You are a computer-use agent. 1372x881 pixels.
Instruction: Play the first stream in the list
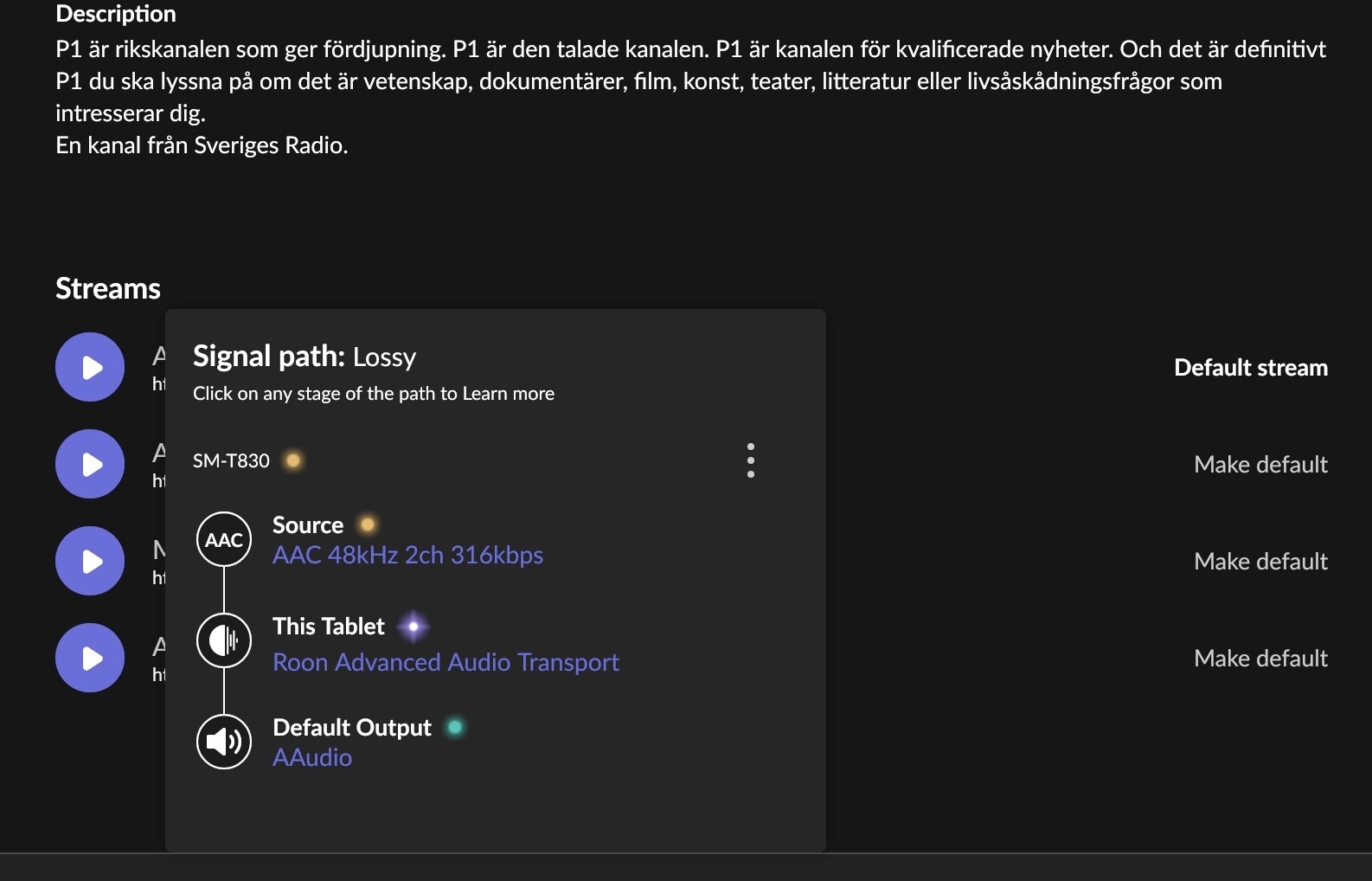[90, 367]
